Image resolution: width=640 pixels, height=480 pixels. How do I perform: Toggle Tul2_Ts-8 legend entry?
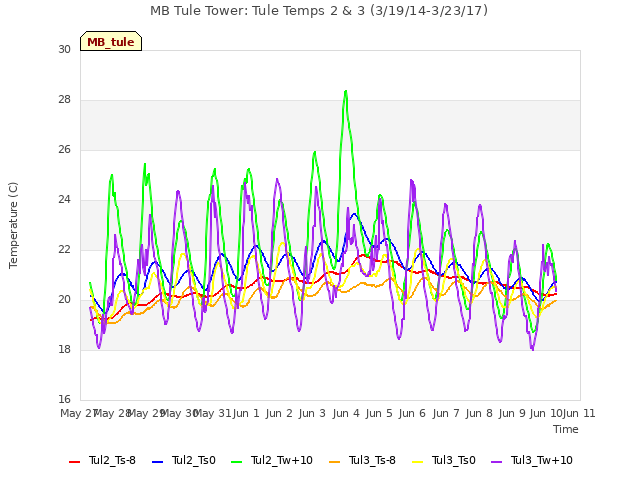coord(102,460)
